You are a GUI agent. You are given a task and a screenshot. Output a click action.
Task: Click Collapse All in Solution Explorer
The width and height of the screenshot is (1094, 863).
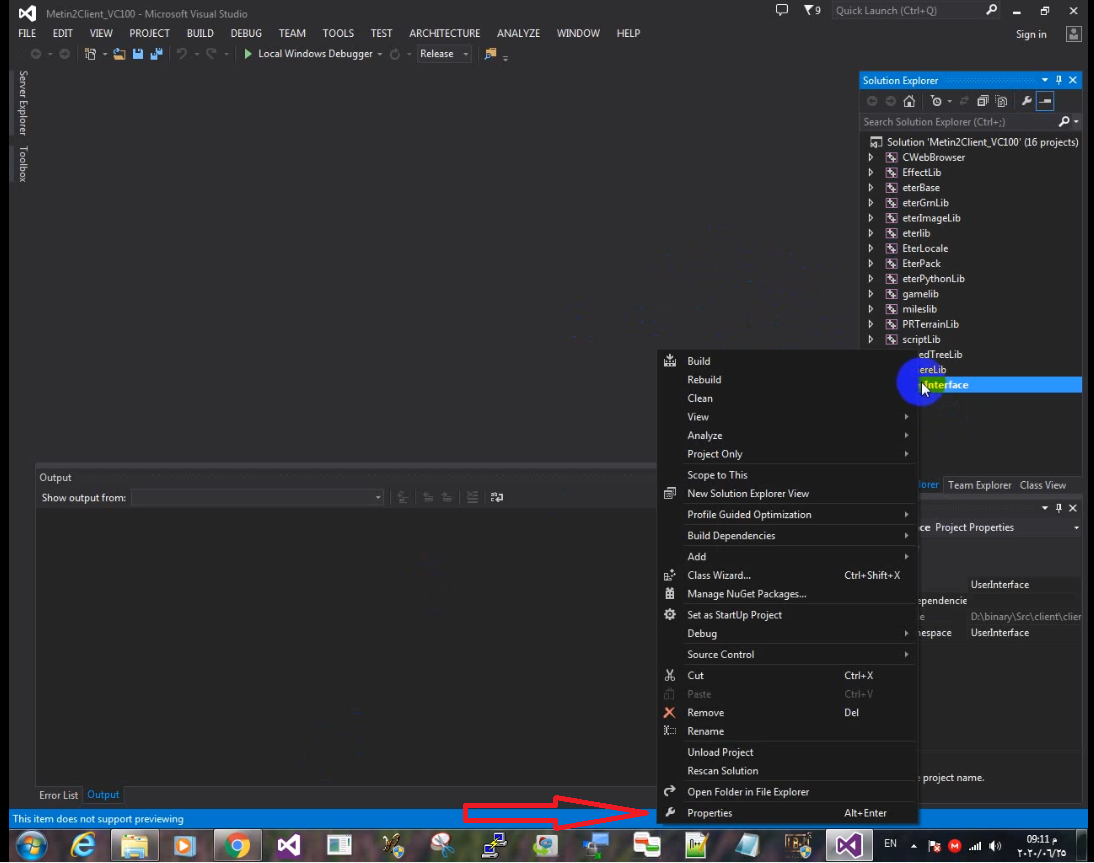tap(982, 101)
